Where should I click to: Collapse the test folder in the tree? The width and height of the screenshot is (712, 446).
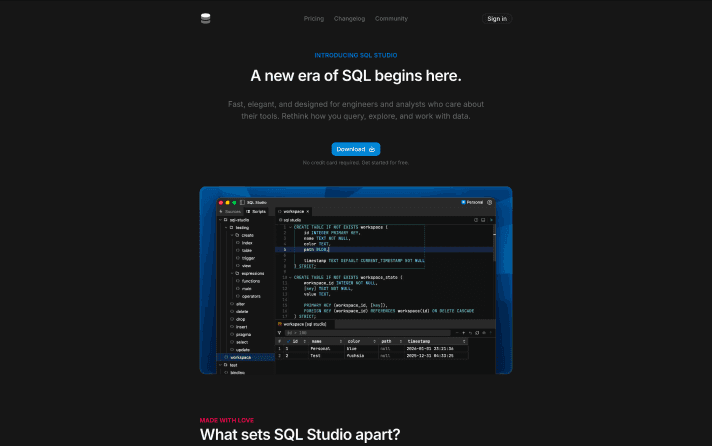(x=221, y=365)
